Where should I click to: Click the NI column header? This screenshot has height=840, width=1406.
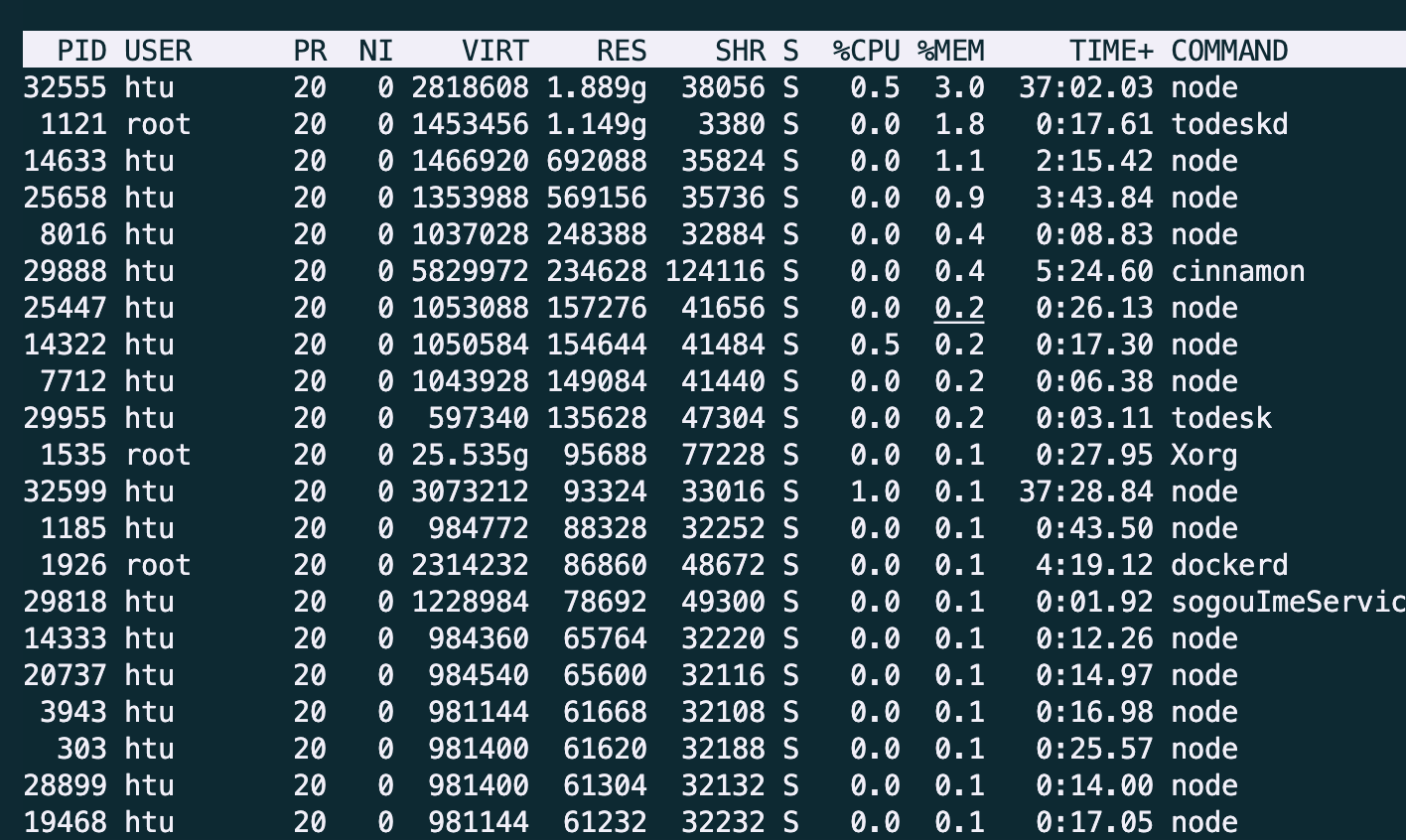[377, 51]
